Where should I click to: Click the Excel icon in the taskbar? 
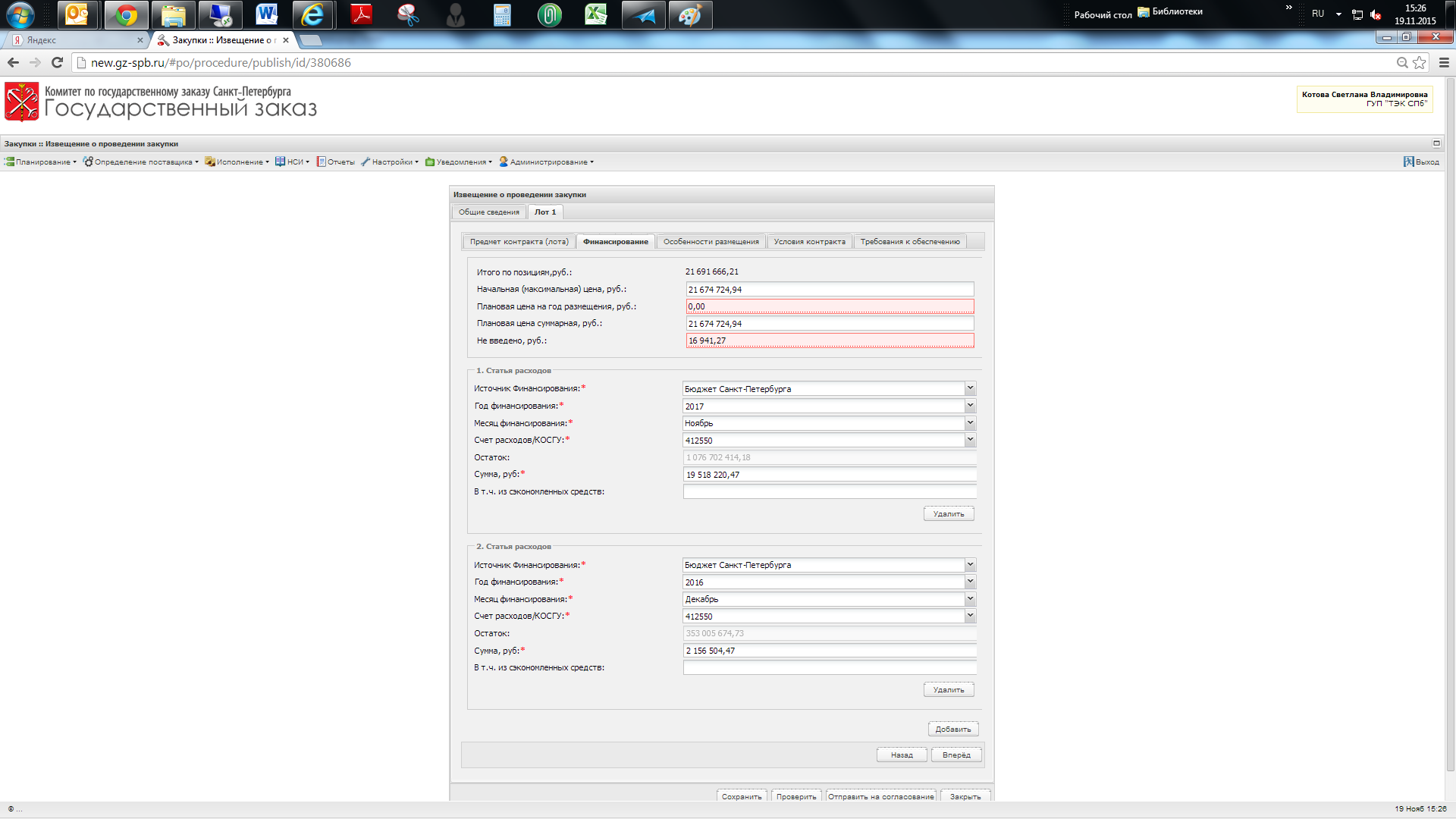tap(596, 14)
